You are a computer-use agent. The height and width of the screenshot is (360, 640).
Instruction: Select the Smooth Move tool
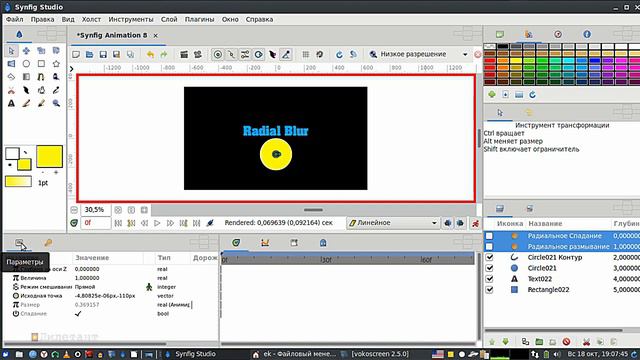tap(26, 51)
